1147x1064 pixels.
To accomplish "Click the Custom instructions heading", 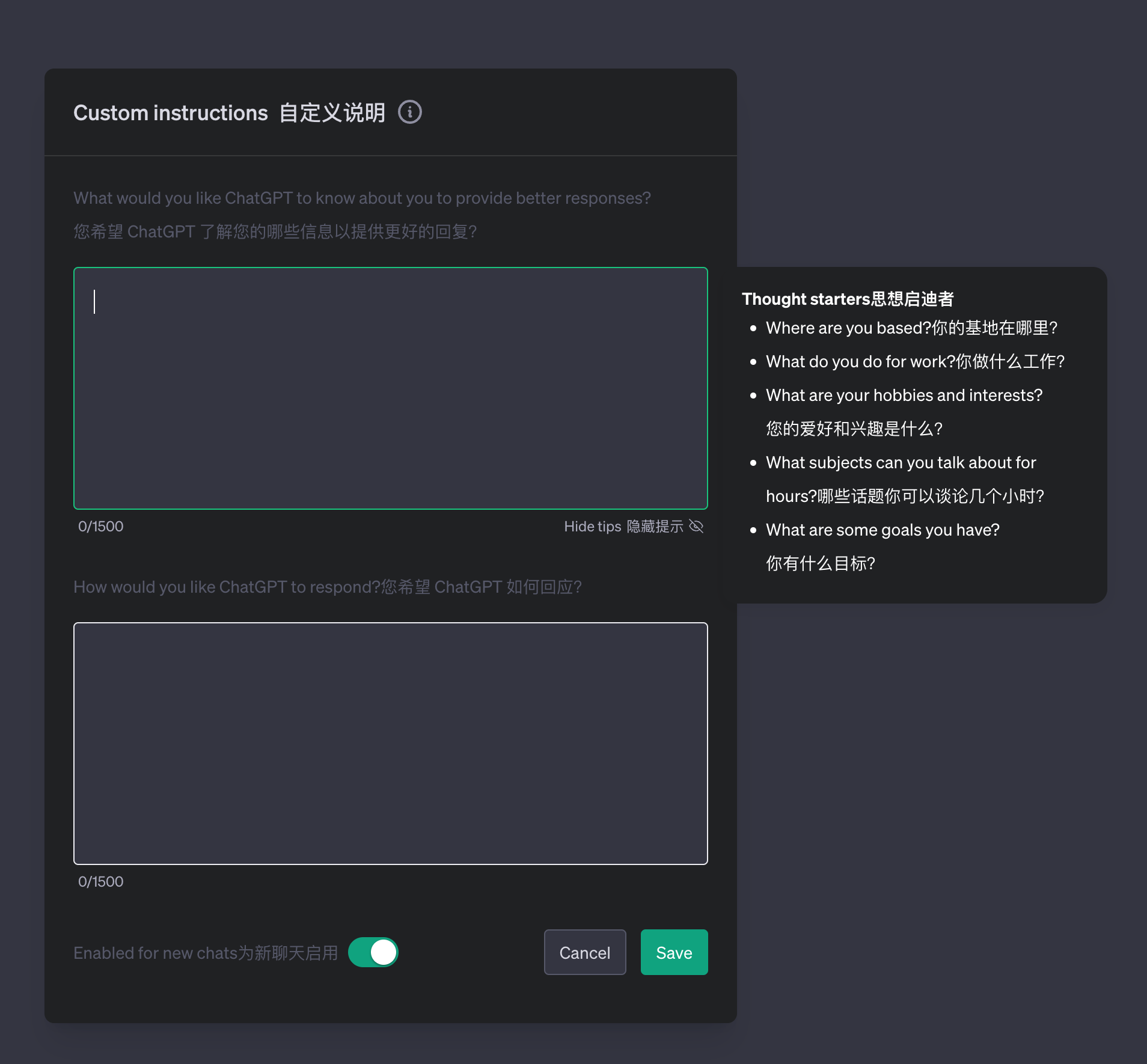I will coord(229,113).
